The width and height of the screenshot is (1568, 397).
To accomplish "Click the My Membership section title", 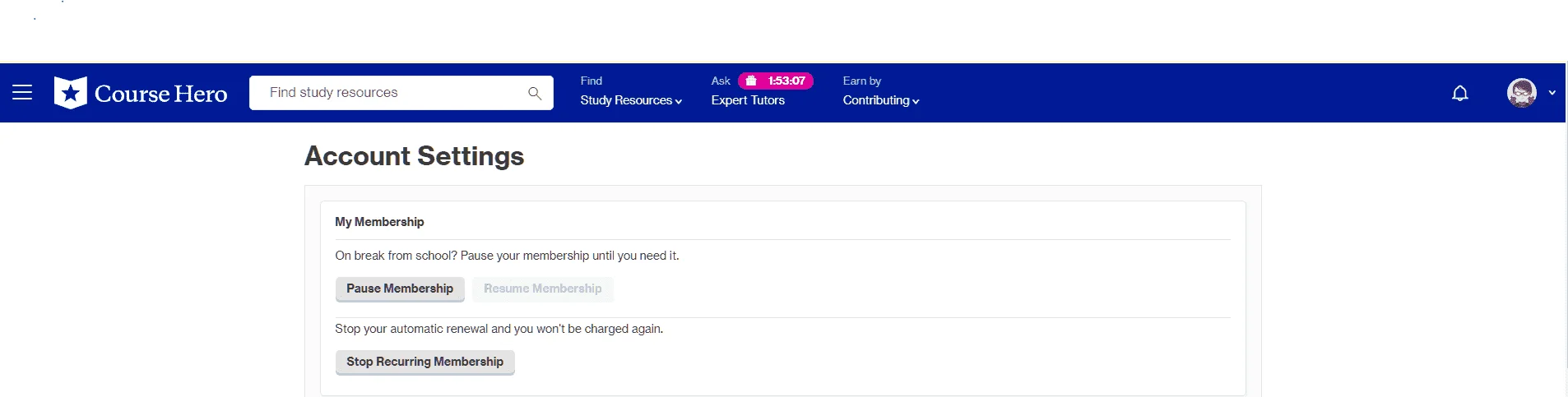I will [x=379, y=222].
